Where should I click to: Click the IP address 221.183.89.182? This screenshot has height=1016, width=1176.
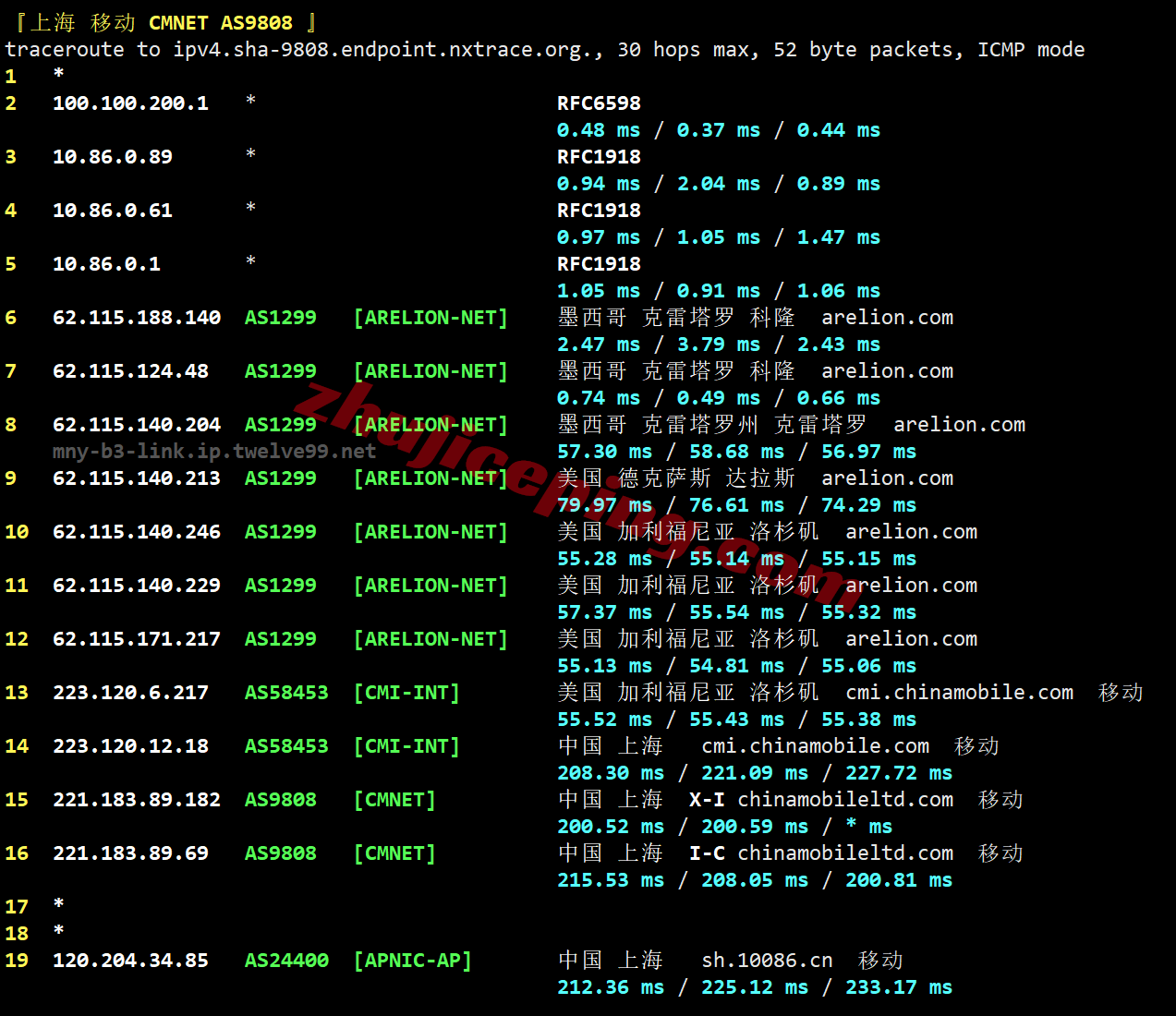137,800
